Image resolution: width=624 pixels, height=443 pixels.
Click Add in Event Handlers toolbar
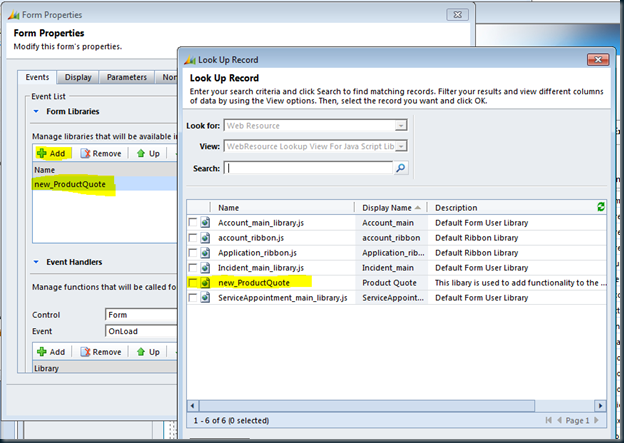click(x=51, y=352)
